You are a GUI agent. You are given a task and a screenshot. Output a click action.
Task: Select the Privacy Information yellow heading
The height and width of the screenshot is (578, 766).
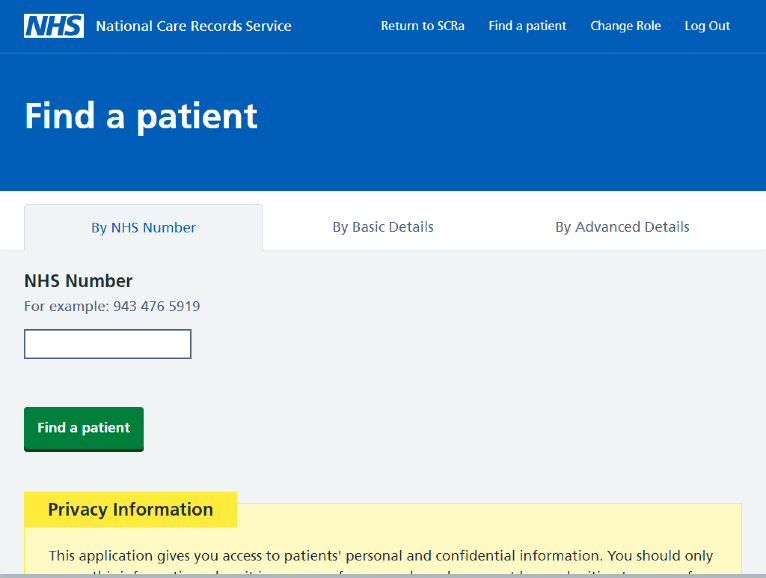130,510
